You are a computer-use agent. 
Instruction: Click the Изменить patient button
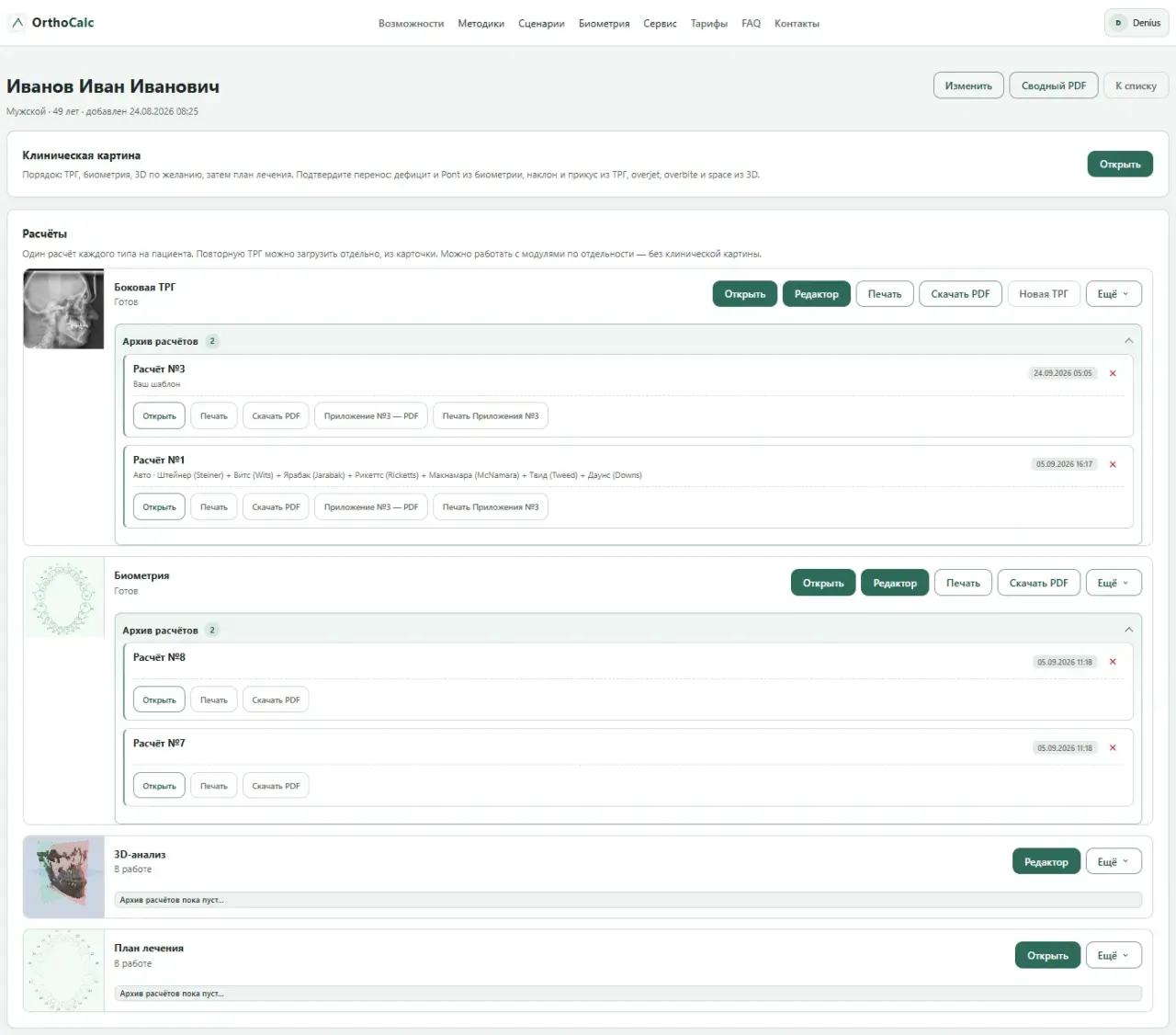point(968,85)
